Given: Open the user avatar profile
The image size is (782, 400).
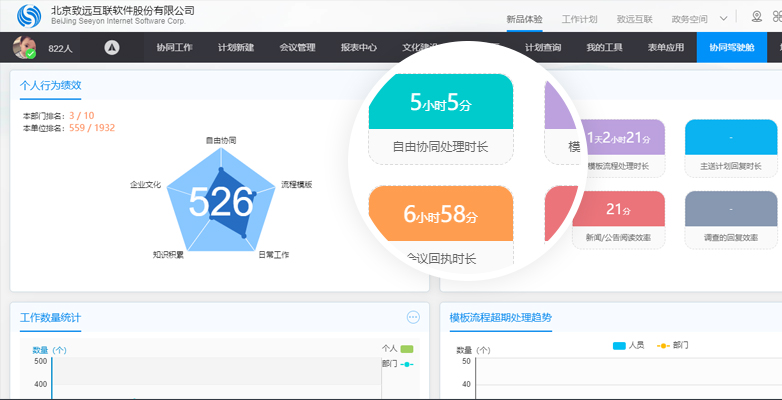Looking at the screenshot, I should 24,47.
